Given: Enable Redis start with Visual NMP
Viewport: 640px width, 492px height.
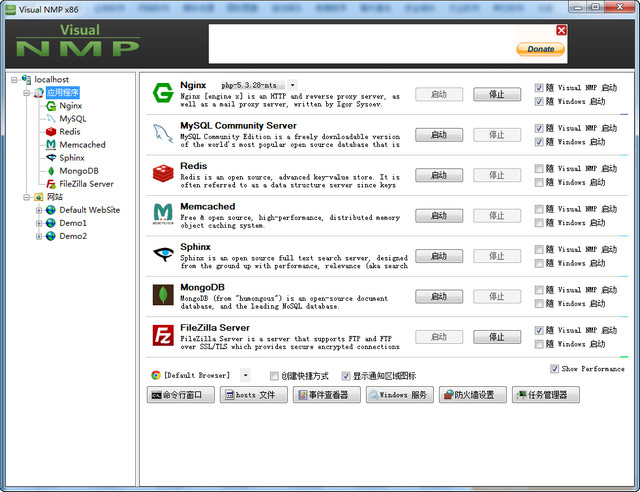Looking at the screenshot, I should coord(539,169).
